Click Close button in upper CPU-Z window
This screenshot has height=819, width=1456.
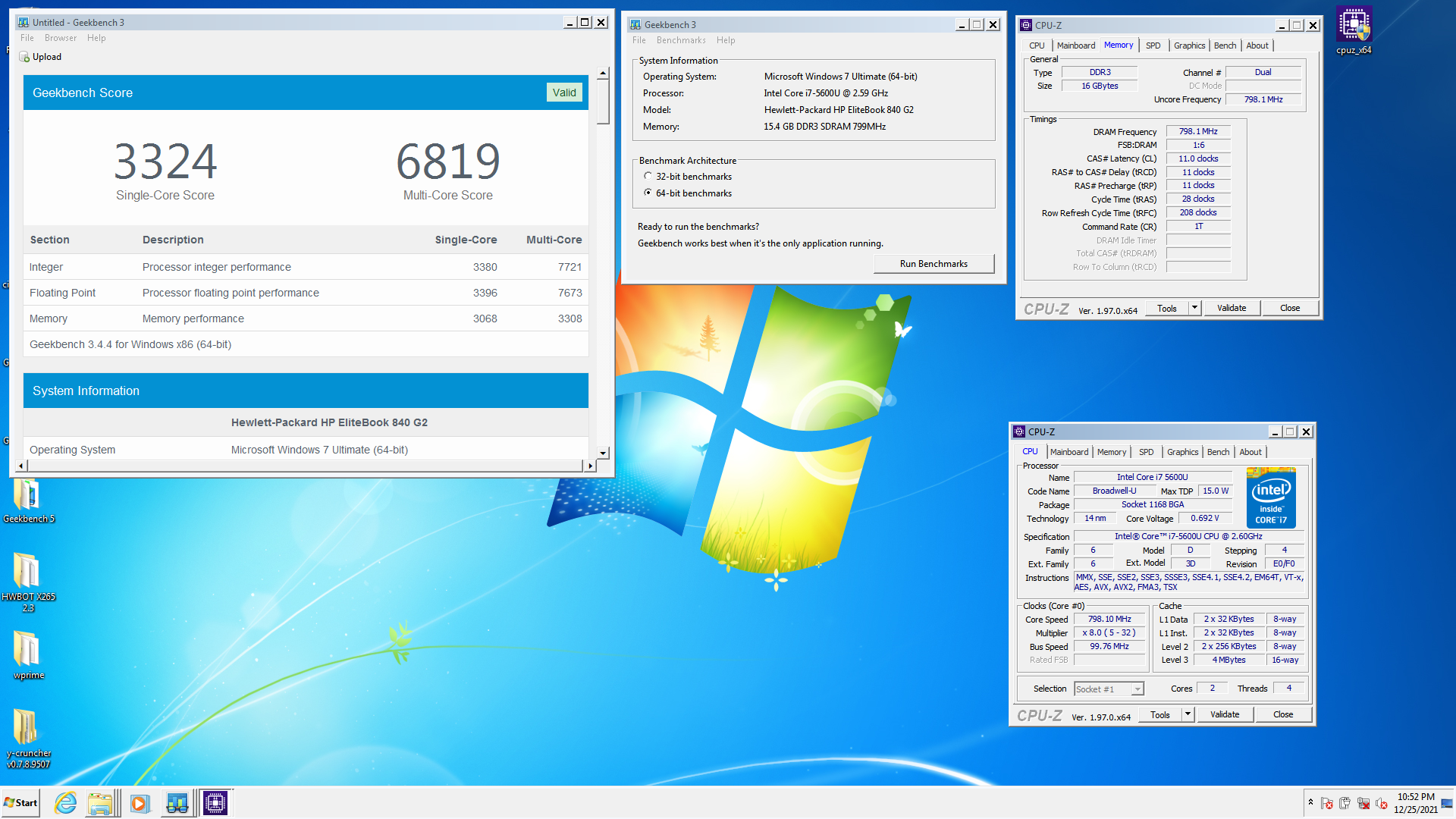[x=1290, y=308]
